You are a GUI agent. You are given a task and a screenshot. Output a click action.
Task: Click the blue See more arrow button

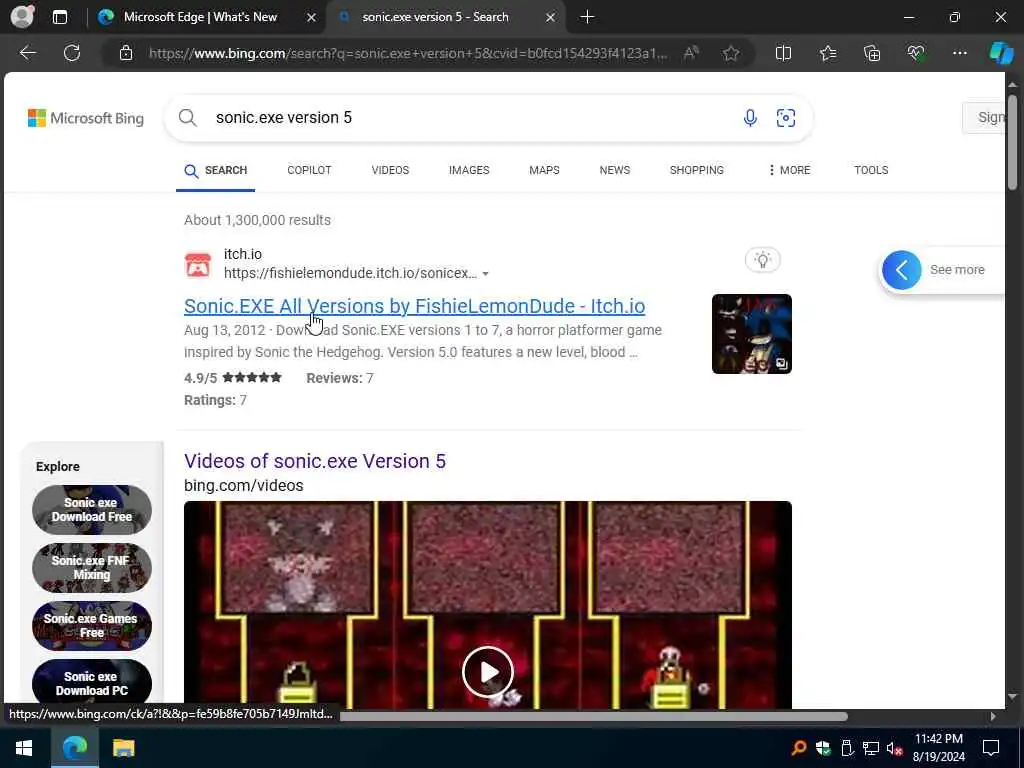coord(901,270)
